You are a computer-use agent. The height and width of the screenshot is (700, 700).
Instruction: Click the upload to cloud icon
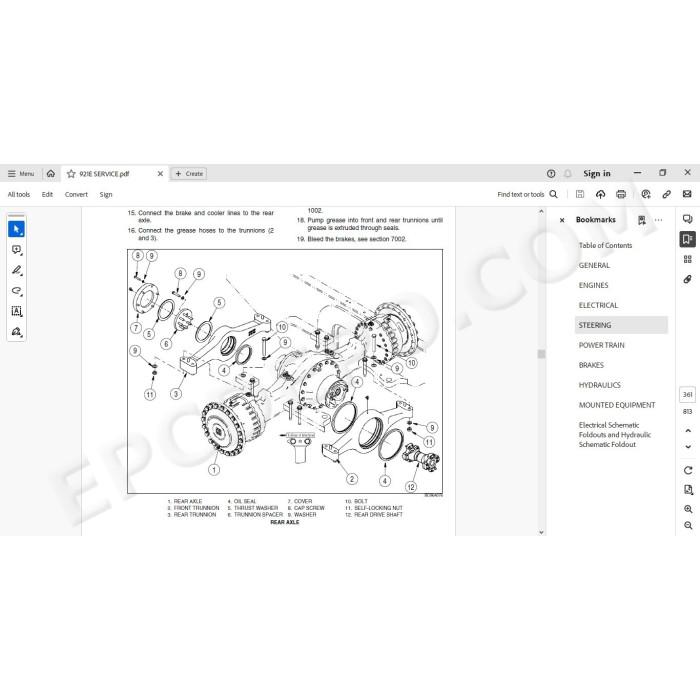point(600,194)
